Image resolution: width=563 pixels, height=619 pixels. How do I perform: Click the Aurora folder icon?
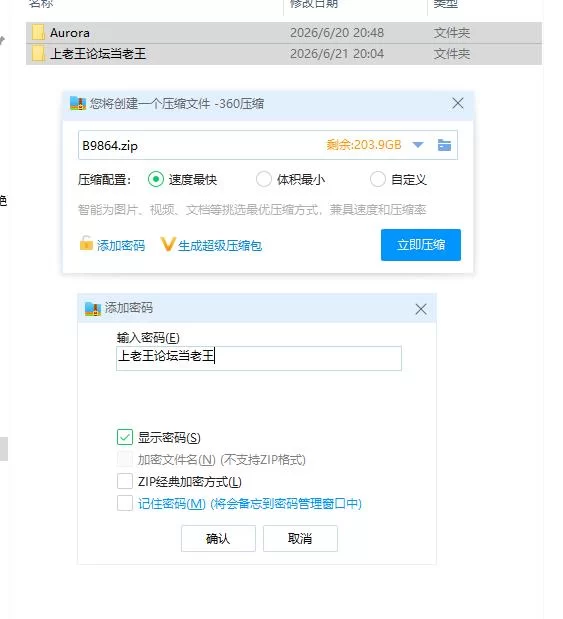pos(38,32)
